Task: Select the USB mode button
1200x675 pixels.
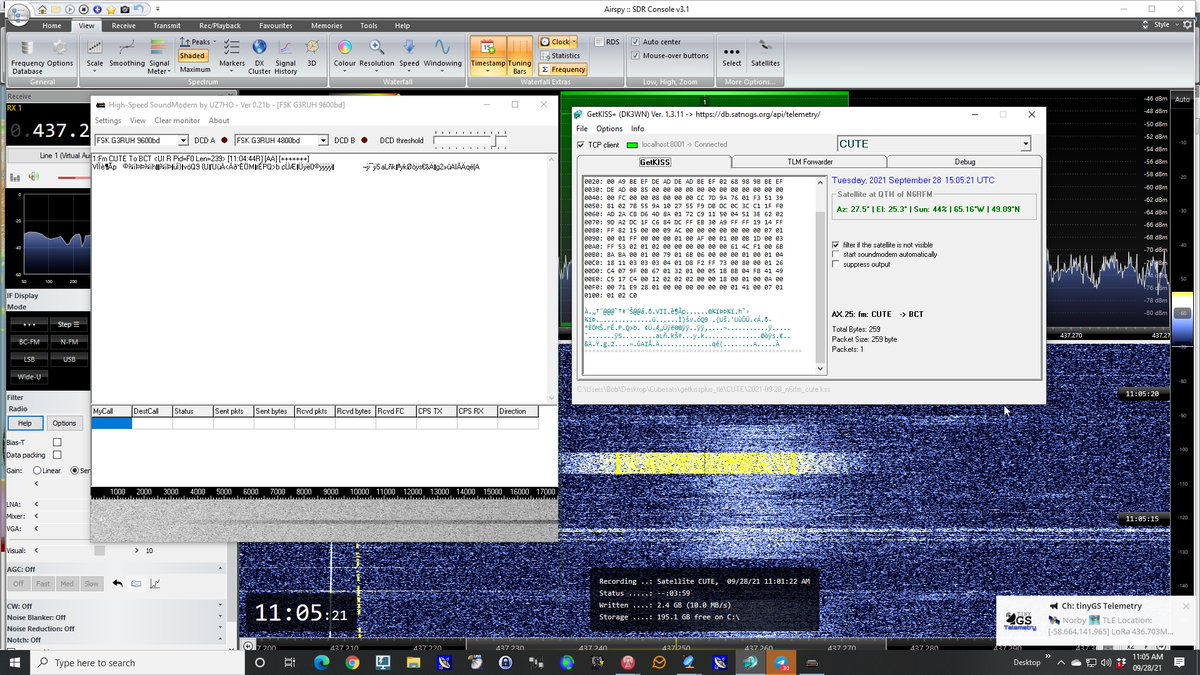Action: (69, 359)
